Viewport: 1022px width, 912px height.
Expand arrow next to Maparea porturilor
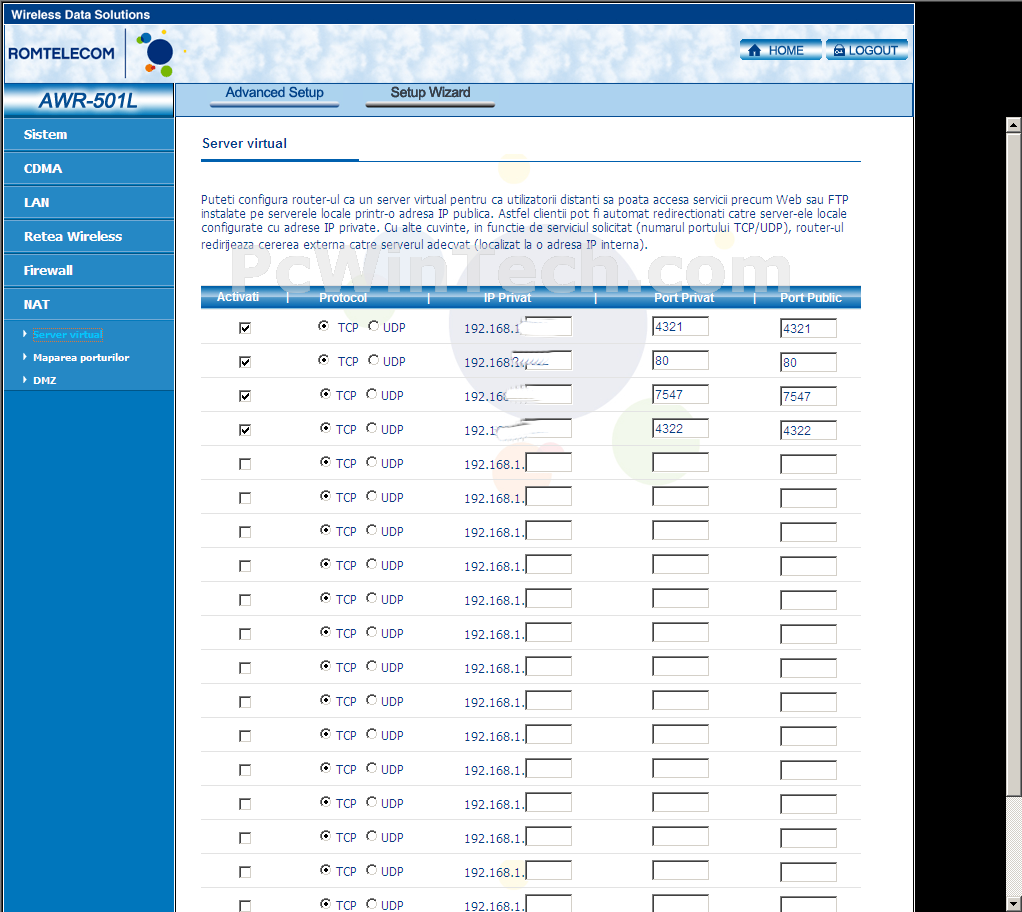(25, 357)
